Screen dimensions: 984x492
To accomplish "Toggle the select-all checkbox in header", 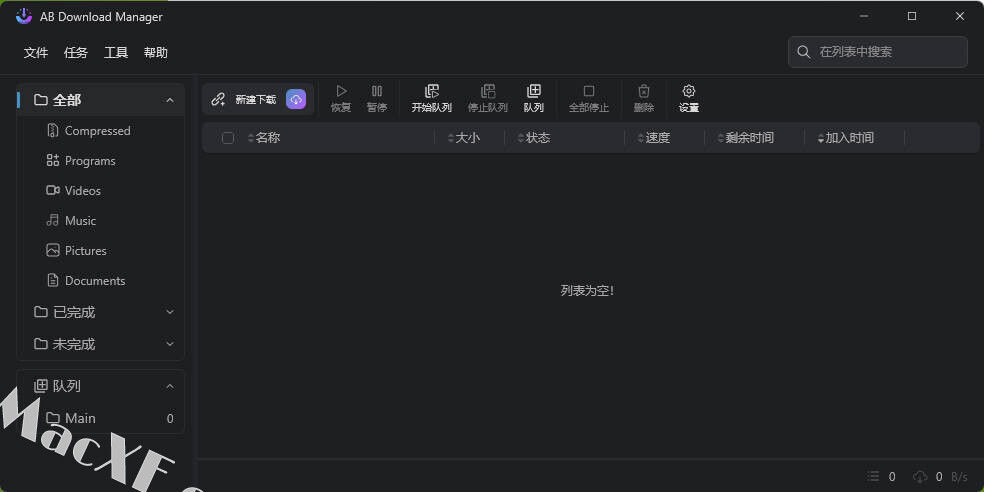I will pyautogui.click(x=228, y=138).
